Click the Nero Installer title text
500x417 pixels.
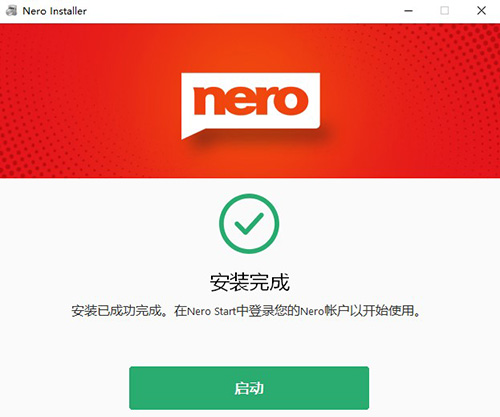click(55, 11)
